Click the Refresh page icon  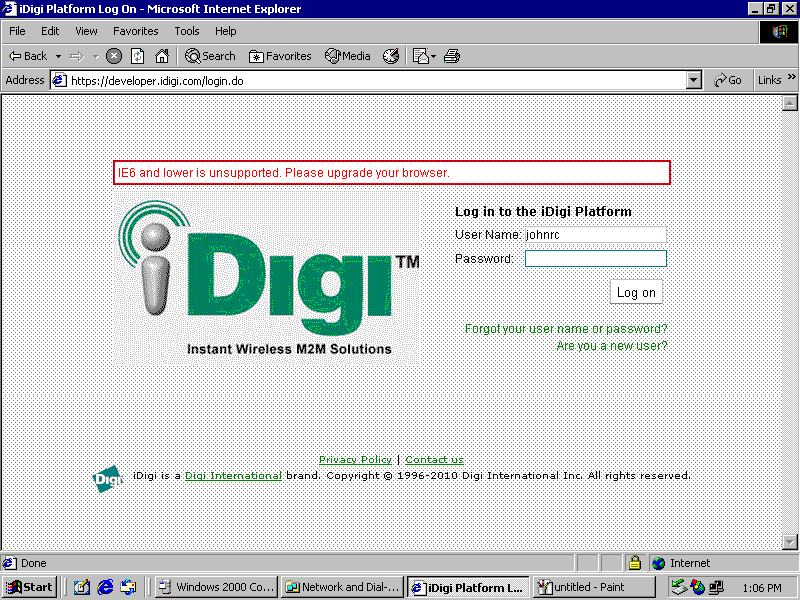click(x=138, y=56)
